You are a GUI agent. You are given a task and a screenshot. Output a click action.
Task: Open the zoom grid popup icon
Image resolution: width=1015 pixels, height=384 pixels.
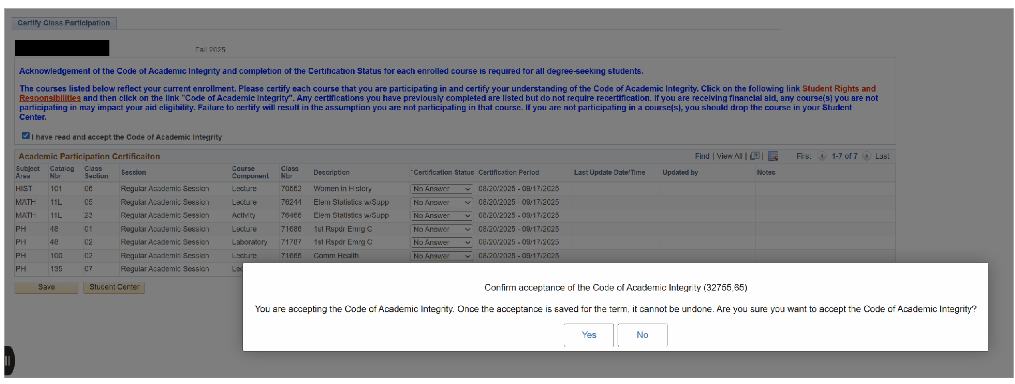tap(755, 156)
